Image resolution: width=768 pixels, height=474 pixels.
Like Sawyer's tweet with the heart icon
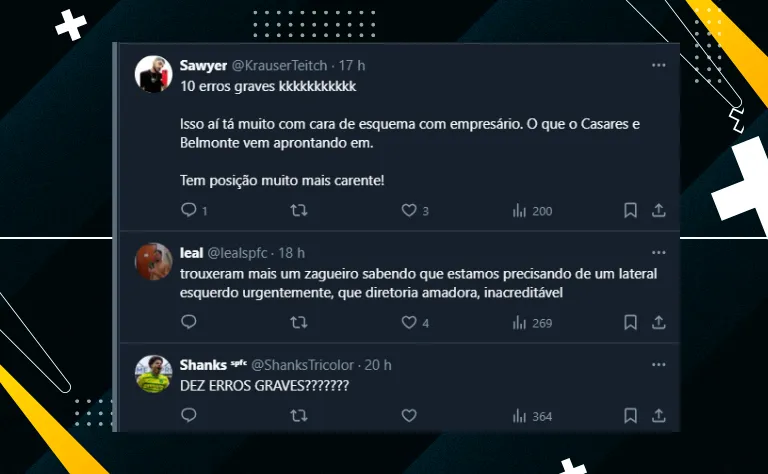coord(409,211)
